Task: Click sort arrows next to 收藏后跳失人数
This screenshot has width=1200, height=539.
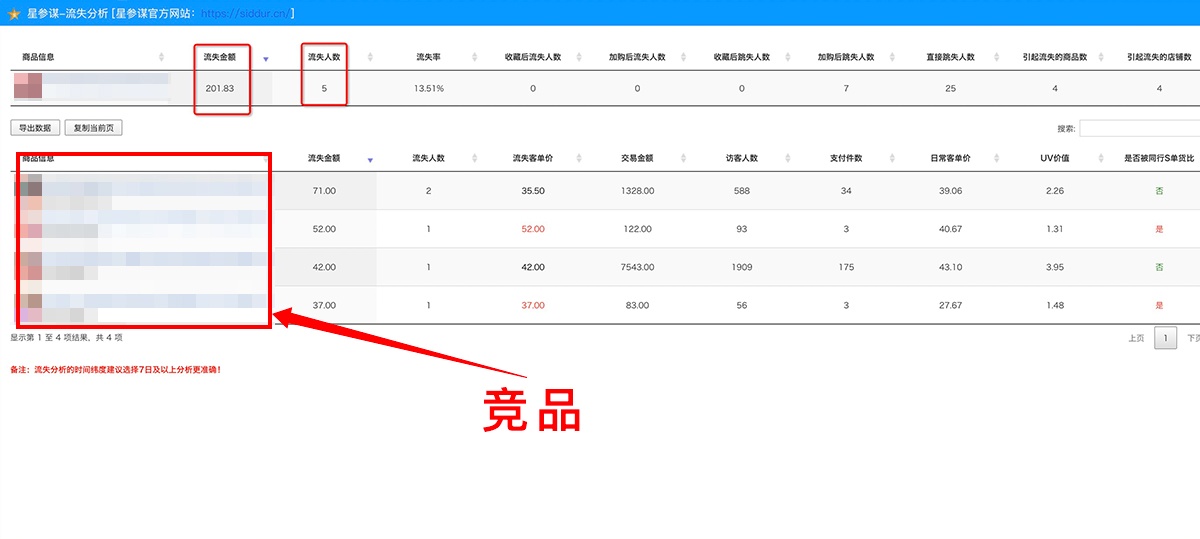Action: click(x=786, y=57)
